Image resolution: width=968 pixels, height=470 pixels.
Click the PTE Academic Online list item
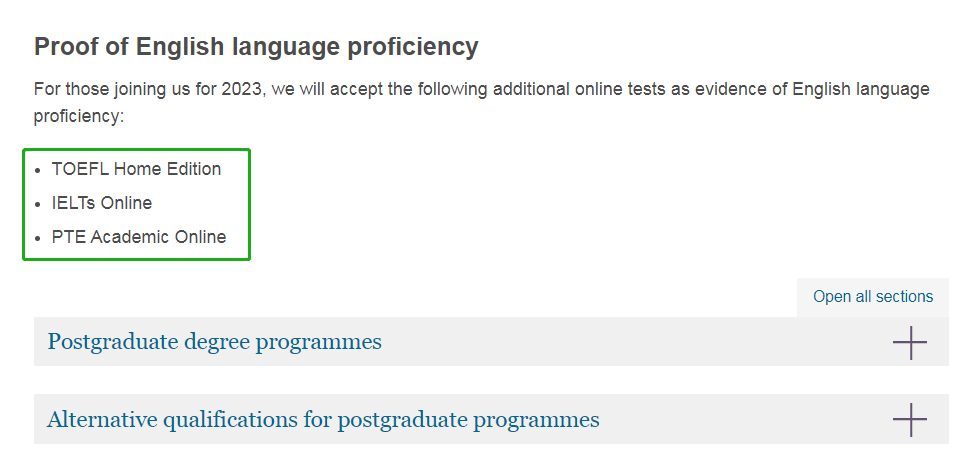pyautogui.click(x=139, y=237)
